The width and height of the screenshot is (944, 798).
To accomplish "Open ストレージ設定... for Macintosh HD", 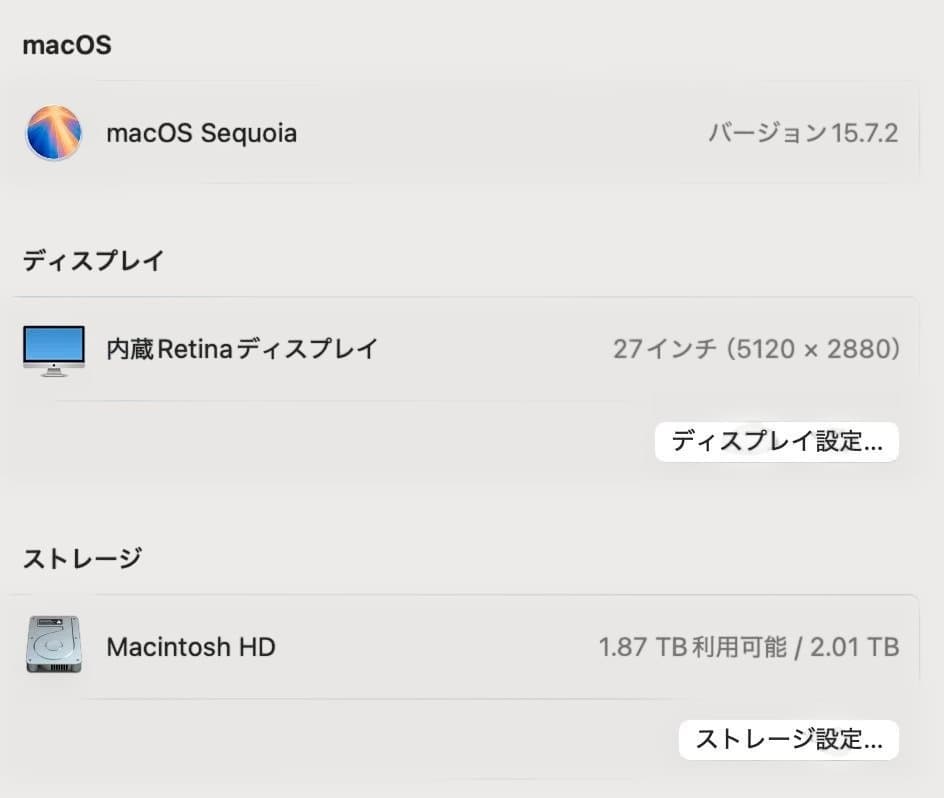I will click(x=789, y=739).
